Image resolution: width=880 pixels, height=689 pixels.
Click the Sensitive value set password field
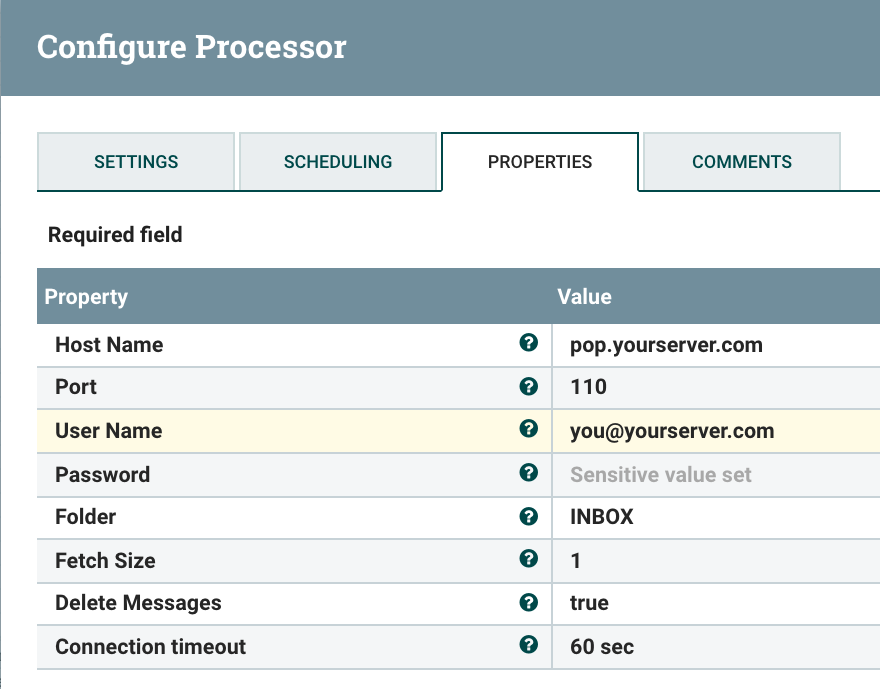(x=660, y=475)
